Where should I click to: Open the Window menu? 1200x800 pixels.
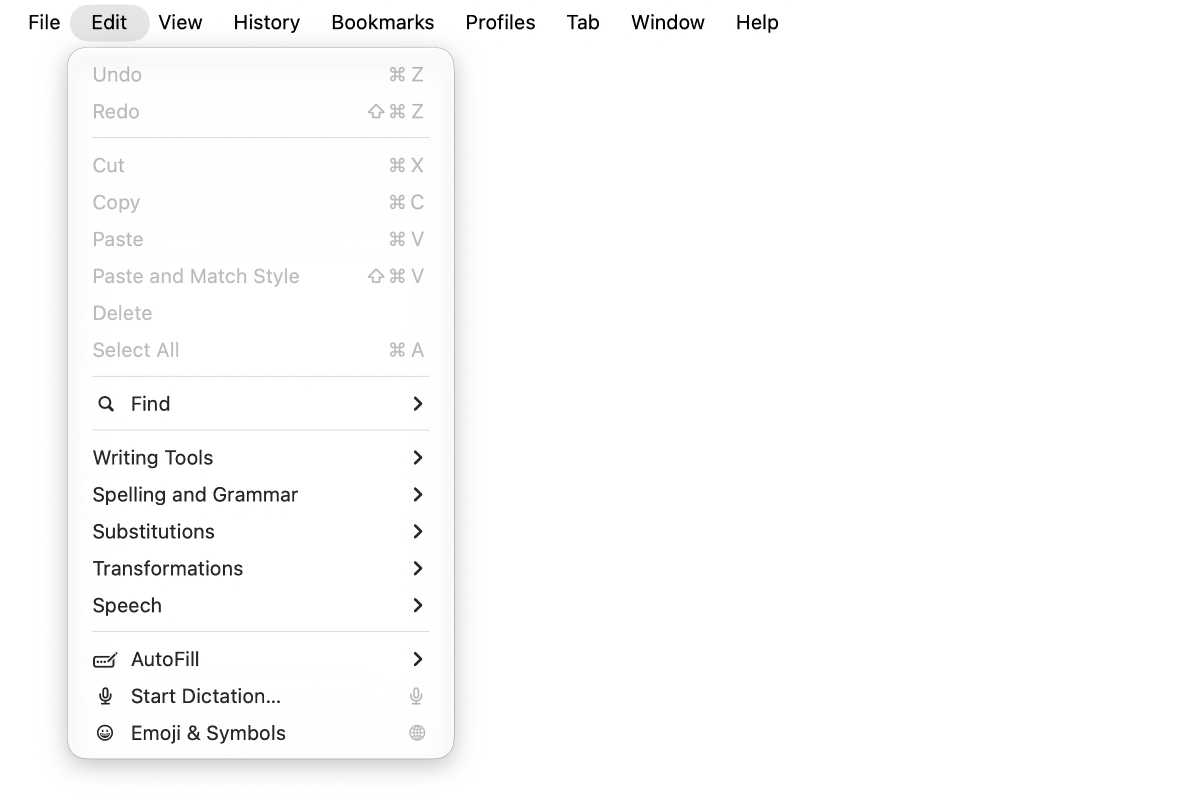(x=668, y=22)
